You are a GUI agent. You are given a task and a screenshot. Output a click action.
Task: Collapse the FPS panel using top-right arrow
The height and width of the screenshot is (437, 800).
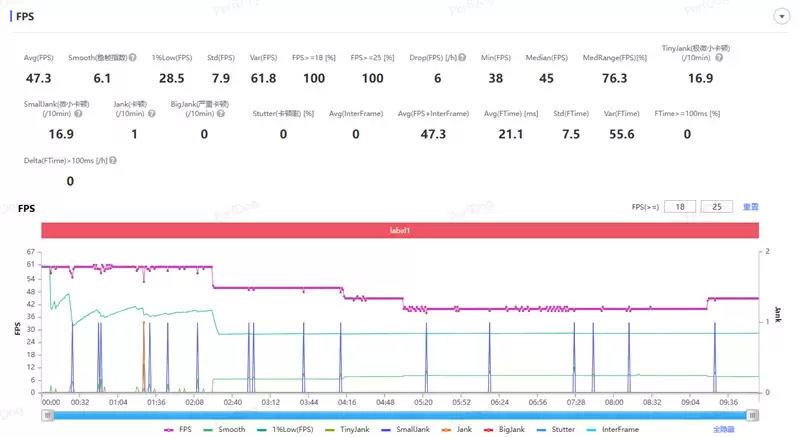[781, 17]
